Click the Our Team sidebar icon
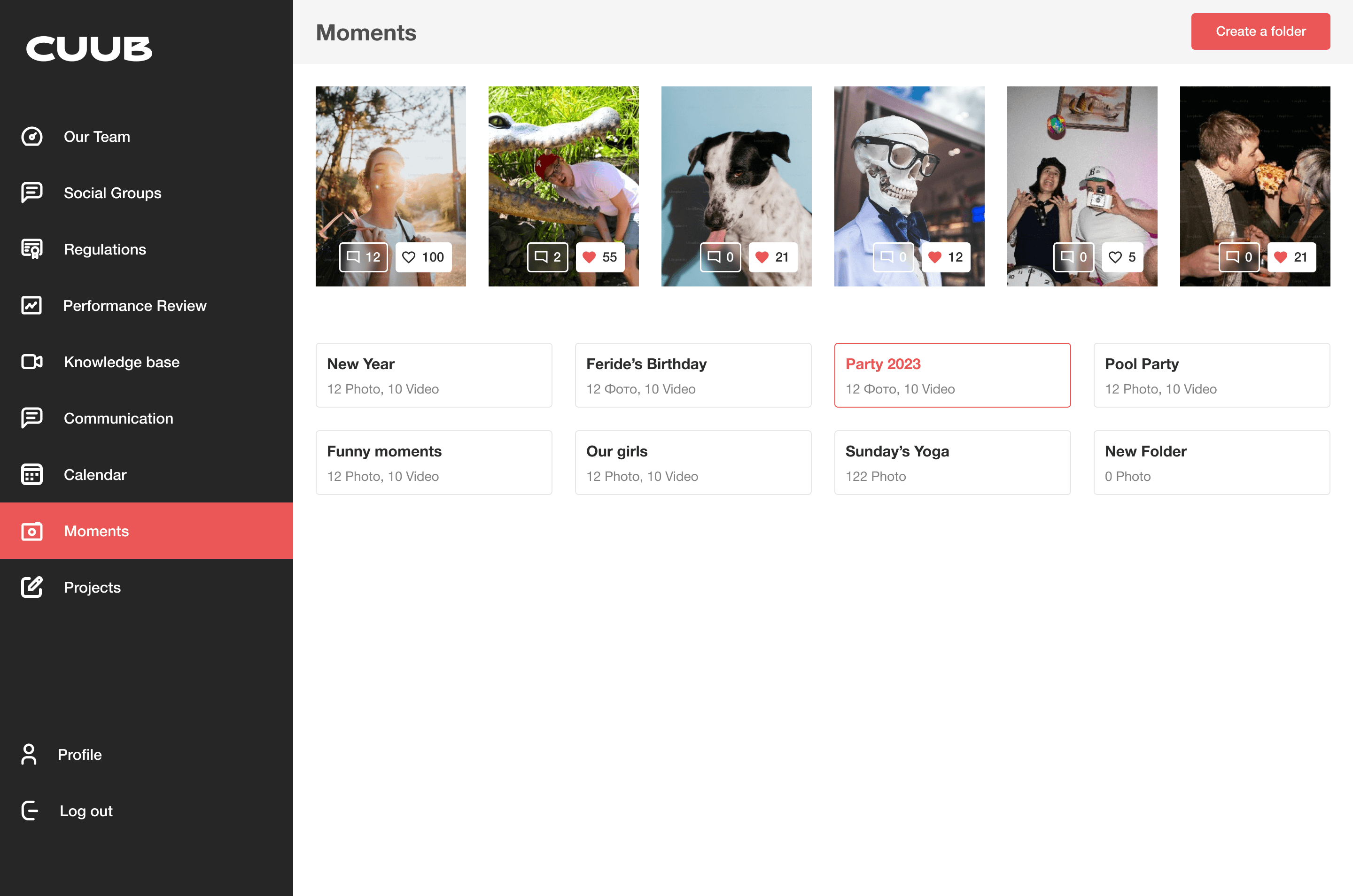The image size is (1353, 896). pyautogui.click(x=32, y=137)
